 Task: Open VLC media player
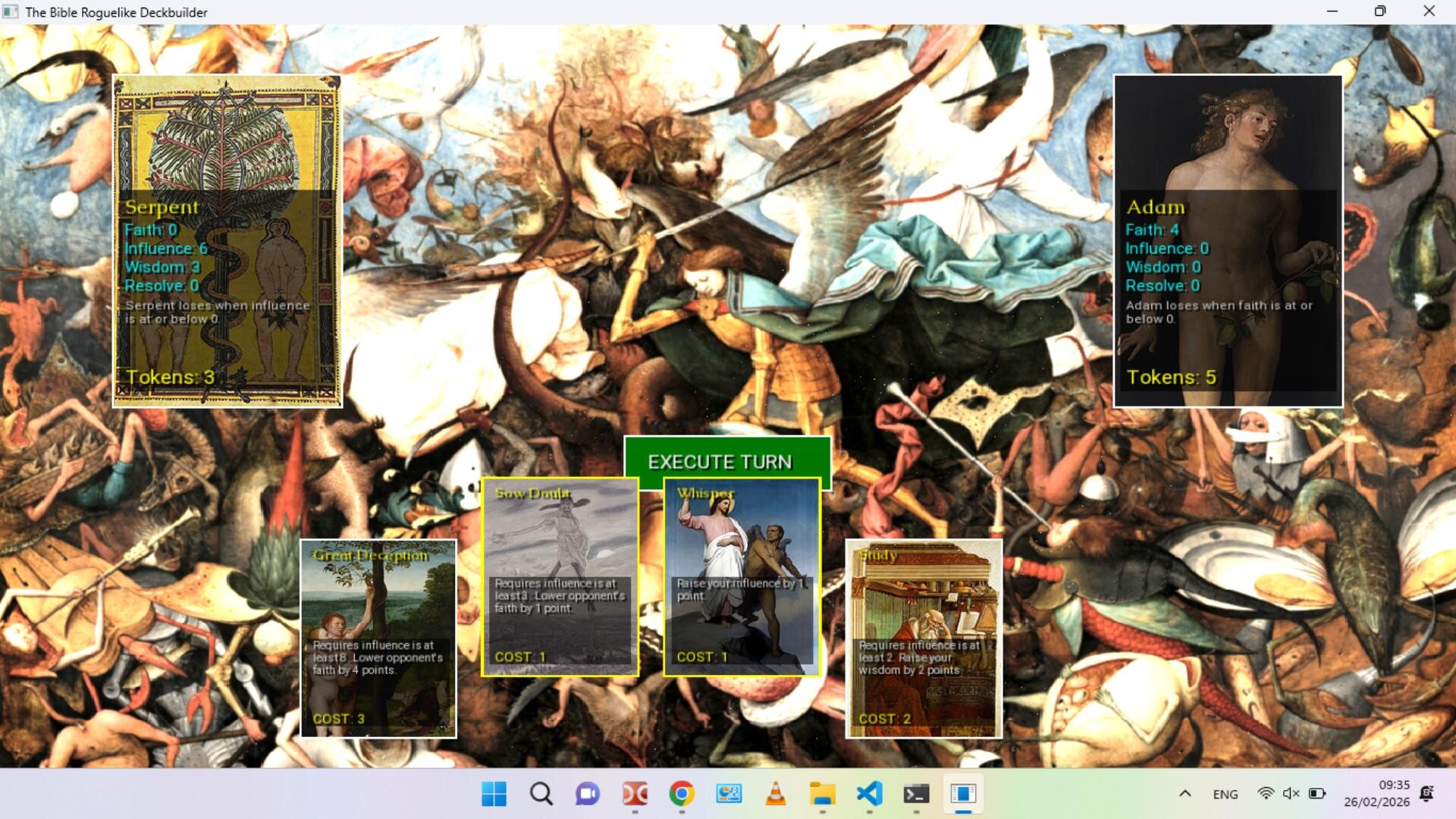click(x=776, y=795)
